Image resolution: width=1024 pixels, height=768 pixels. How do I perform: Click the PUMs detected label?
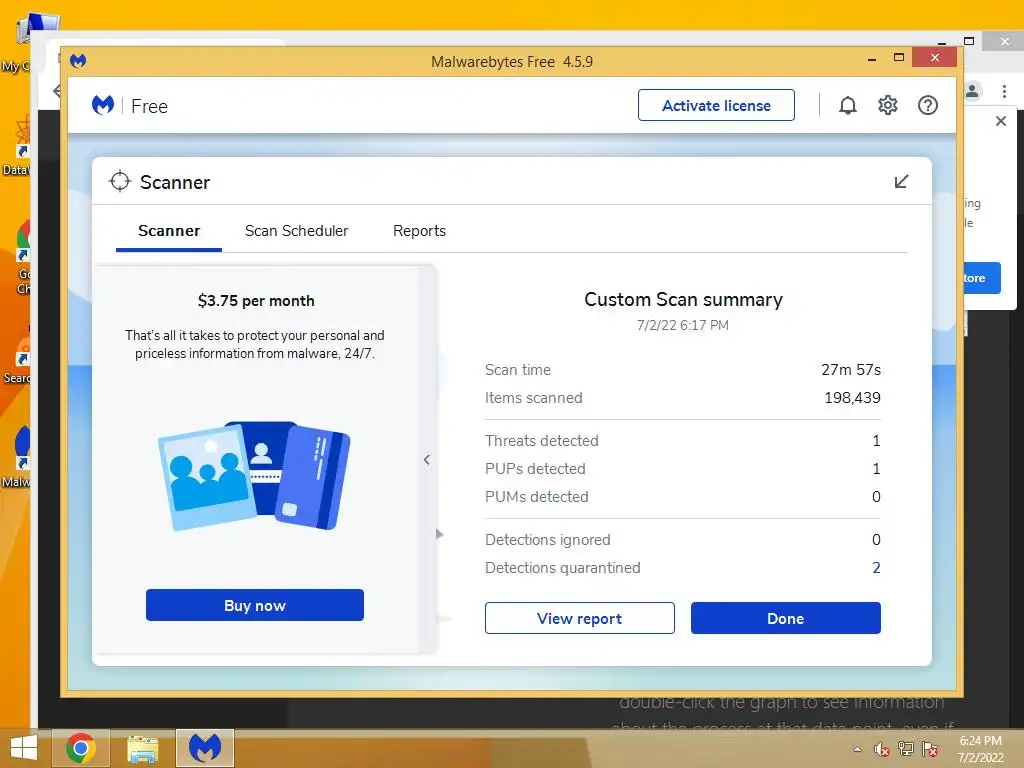point(536,497)
